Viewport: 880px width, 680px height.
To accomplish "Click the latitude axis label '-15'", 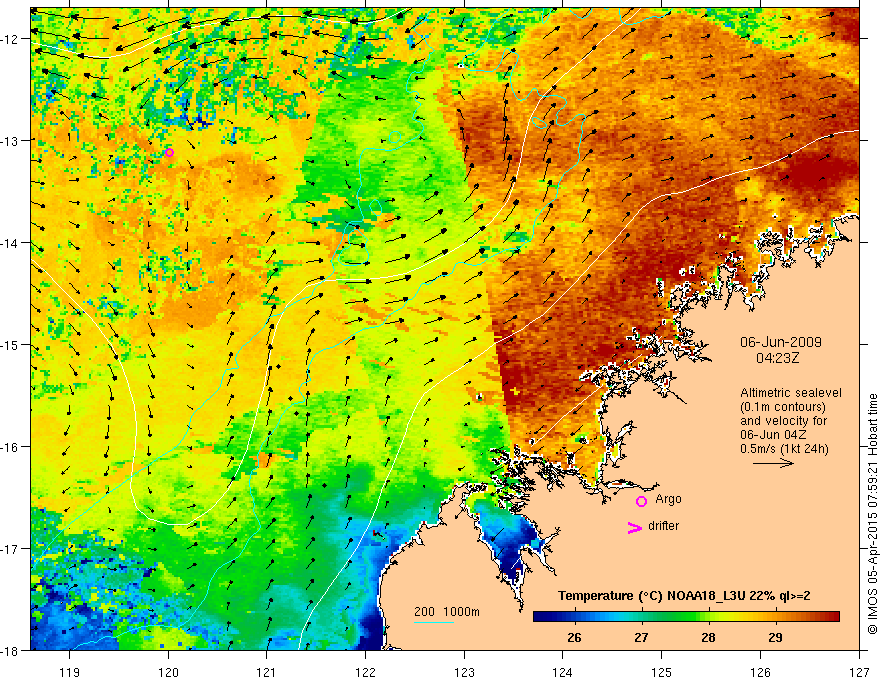I will pyautogui.click(x=10, y=344).
